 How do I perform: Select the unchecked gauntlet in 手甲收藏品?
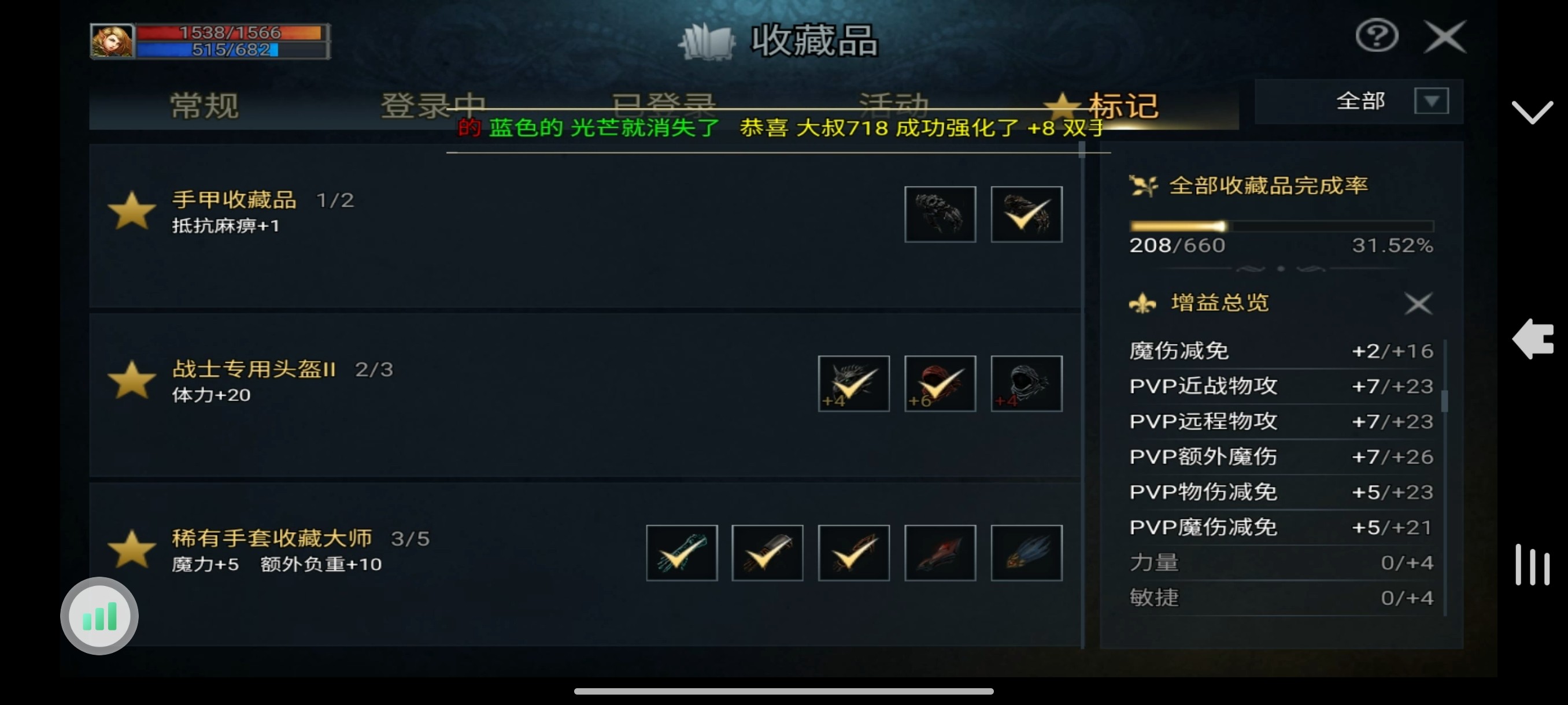940,214
